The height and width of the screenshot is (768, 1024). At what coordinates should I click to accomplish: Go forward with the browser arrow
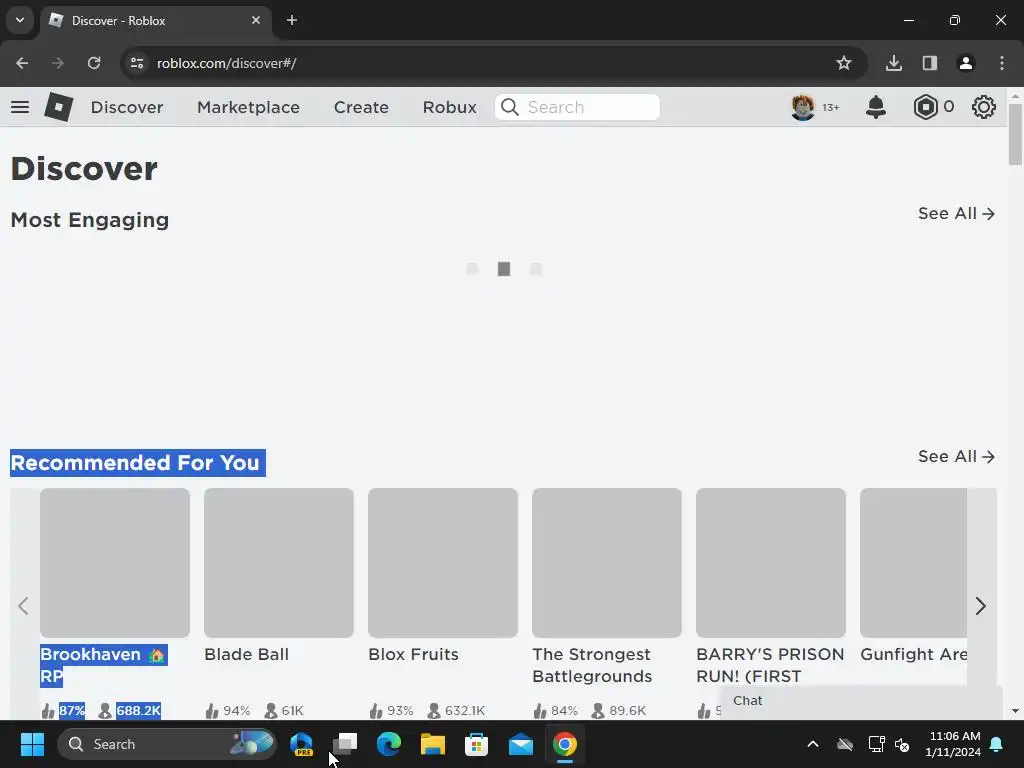58,63
